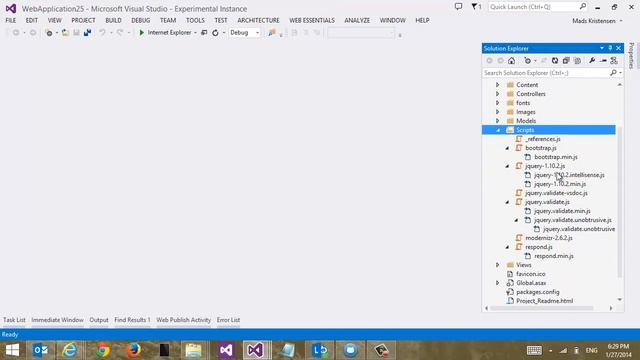The height and width of the screenshot is (360, 640).
Task: Click the Save All toolbar icon
Action: [x=87, y=33]
